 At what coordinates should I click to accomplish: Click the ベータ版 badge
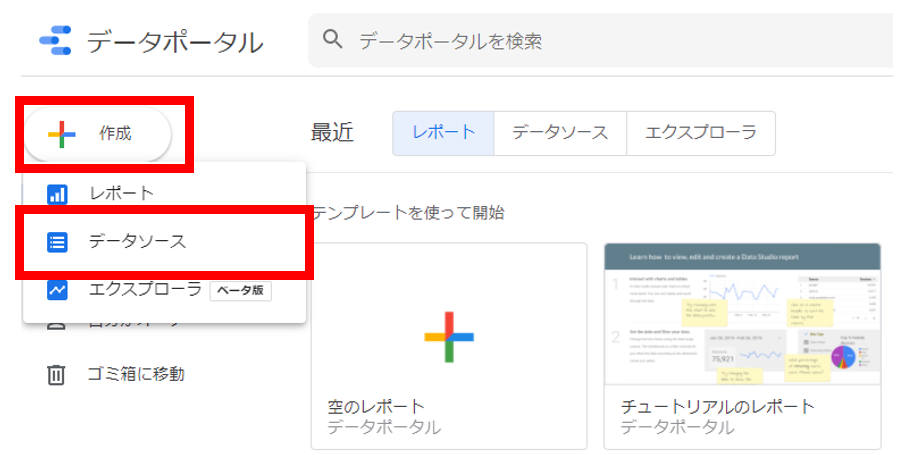[240, 290]
